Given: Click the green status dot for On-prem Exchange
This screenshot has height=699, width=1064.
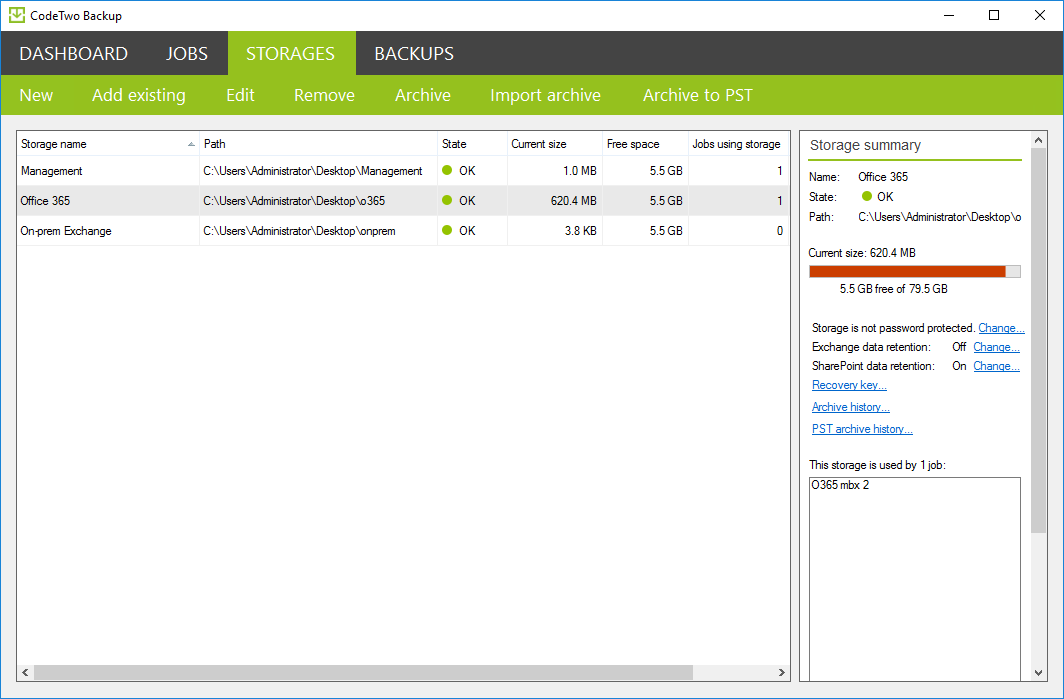Looking at the screenshot, I should 446,230.
